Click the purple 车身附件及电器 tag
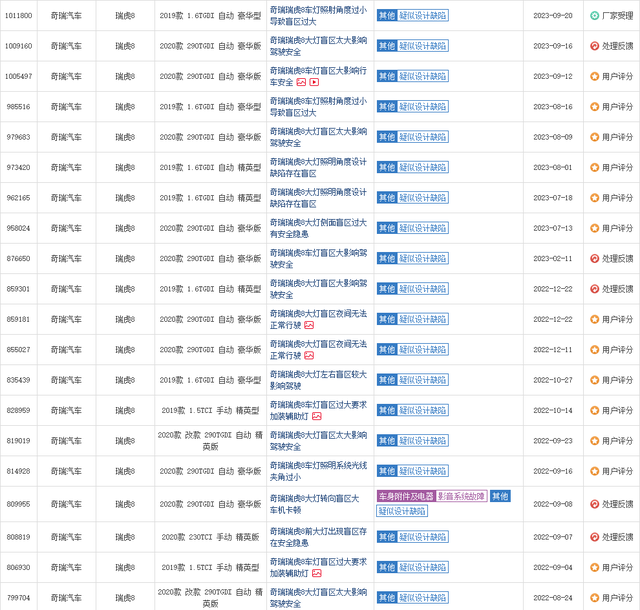Screen dimensions: 640x610 [406, 496]
